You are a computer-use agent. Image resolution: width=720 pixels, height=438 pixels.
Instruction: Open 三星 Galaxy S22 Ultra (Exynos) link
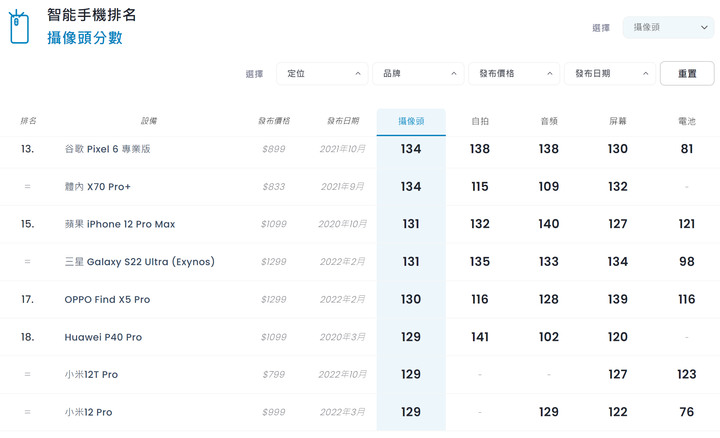(x=140, y=262)
